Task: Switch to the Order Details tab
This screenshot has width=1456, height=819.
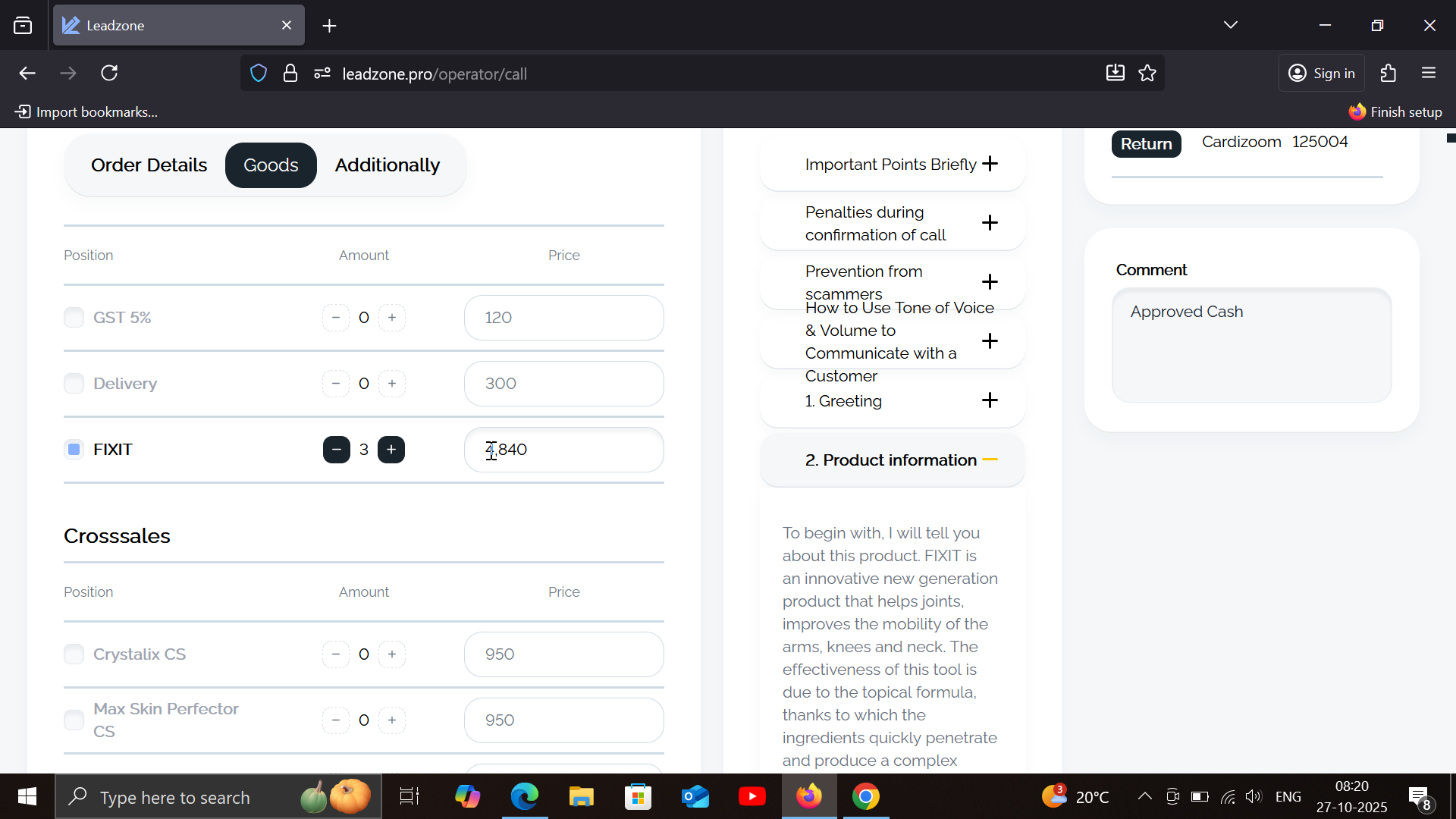Action: click(149, 165)
